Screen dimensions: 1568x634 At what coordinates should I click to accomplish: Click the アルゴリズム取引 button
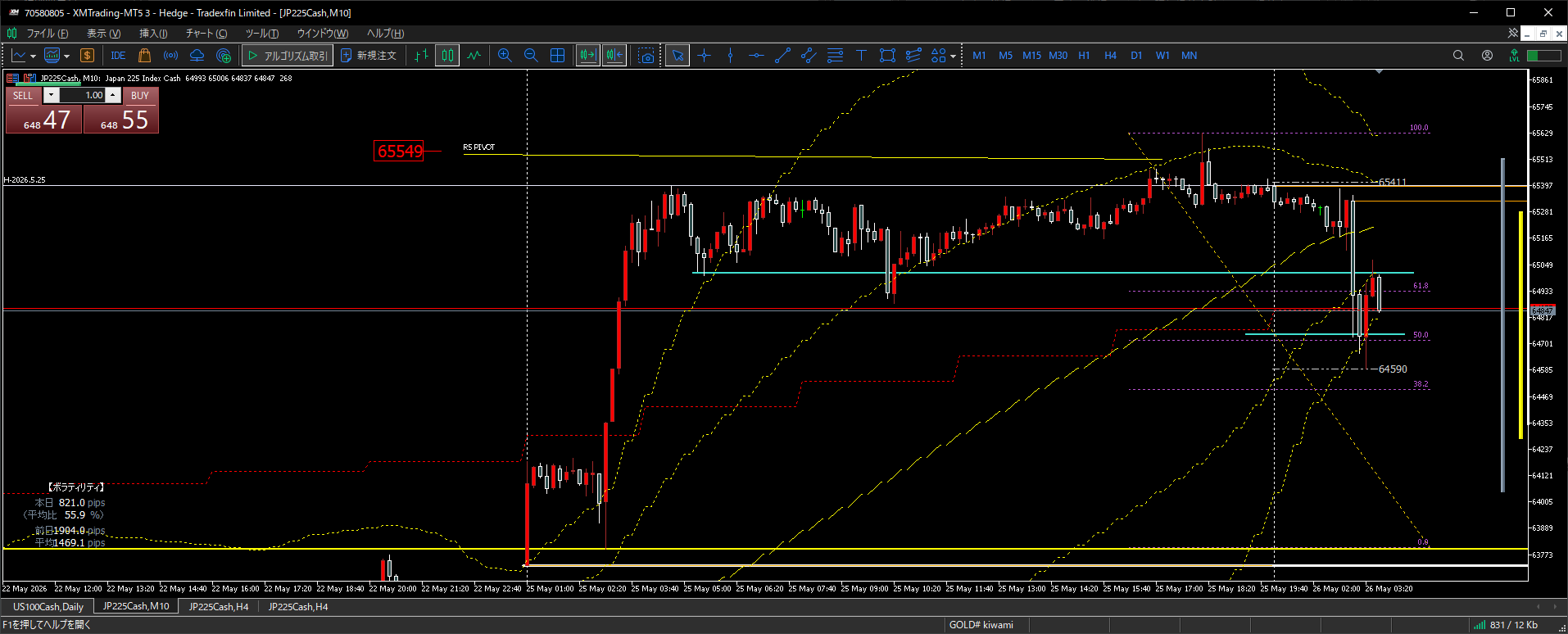click(288, 56)
